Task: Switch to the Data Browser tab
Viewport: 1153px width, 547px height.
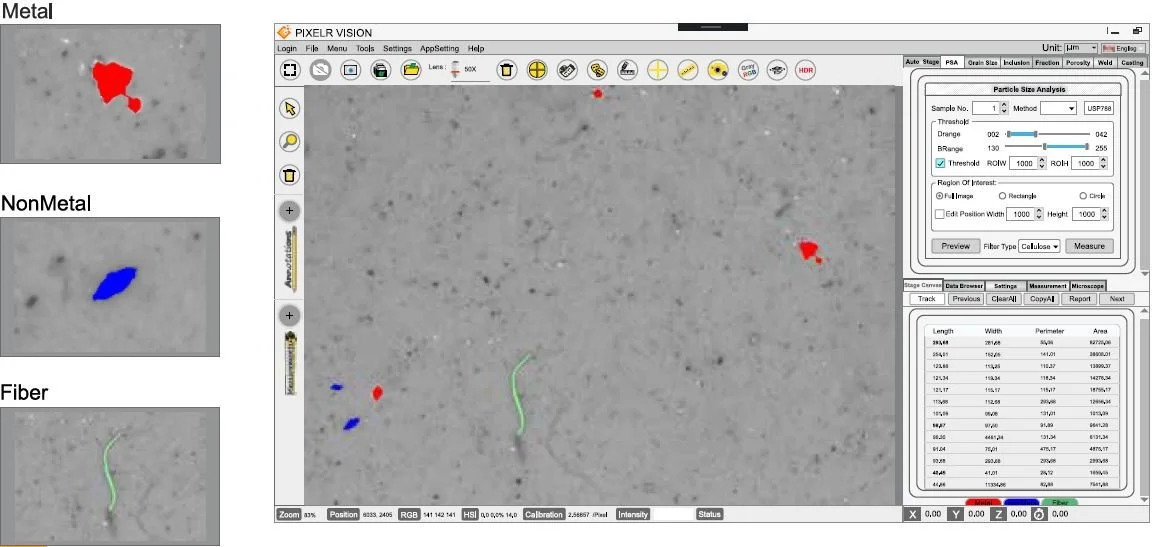Action: tap(964, 286)
